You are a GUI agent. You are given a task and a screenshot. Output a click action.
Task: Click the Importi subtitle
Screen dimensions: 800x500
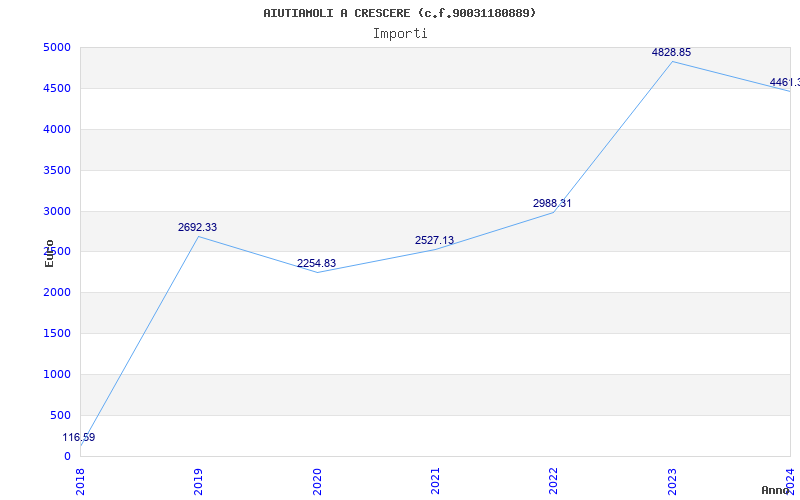tap(400, 34)
